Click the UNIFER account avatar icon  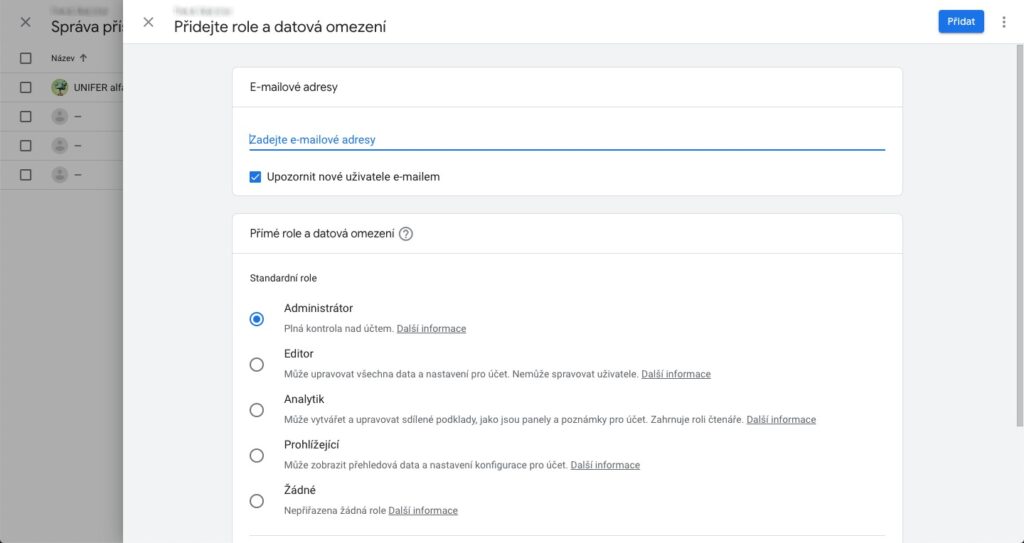pos(60,87)
